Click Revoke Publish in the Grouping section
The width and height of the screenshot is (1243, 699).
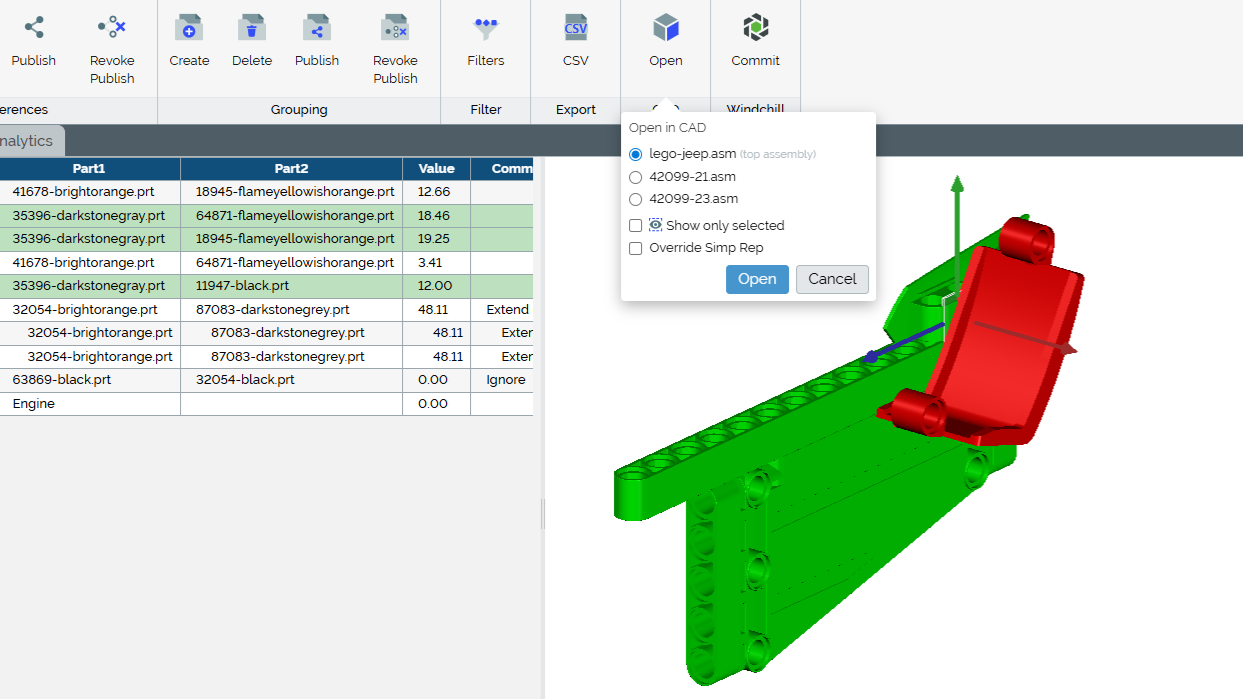click(x=395, y=28)
